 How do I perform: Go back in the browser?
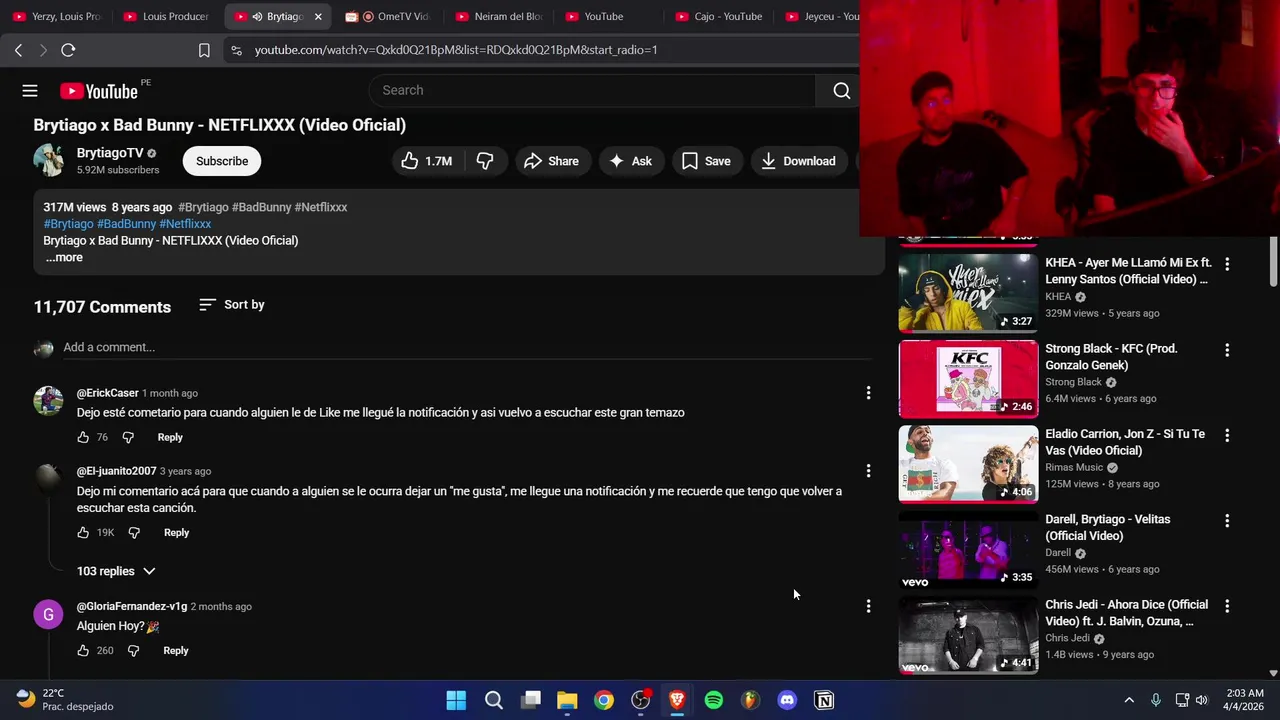click(18, 50)
